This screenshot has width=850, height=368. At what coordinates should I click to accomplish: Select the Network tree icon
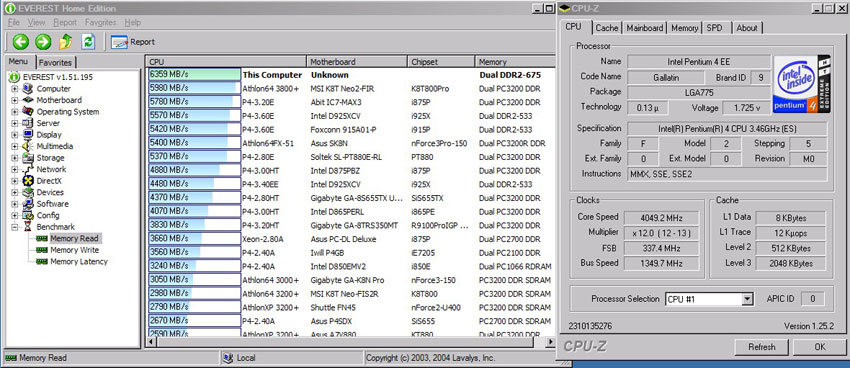[x=27, y=169]
